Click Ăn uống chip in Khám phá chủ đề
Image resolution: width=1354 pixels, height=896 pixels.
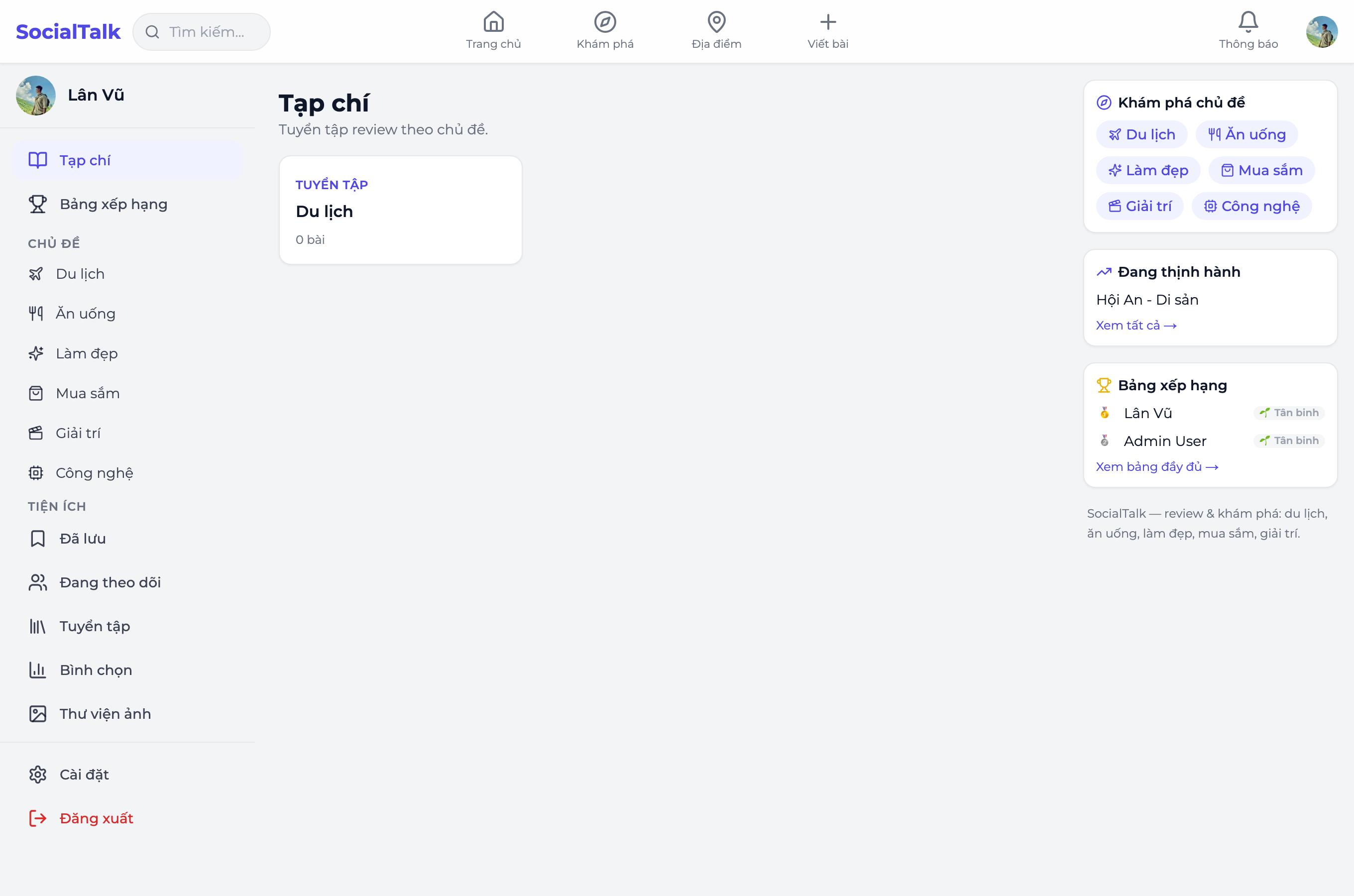point(1246,134)
